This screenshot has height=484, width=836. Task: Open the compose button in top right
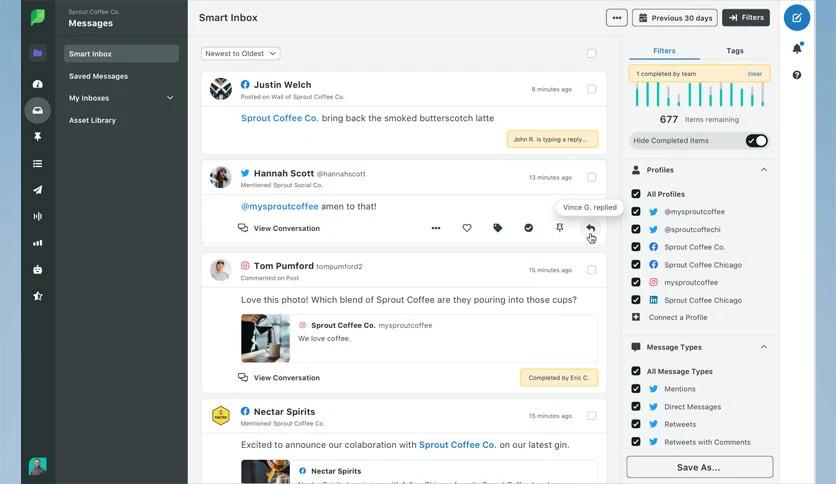pos(797,18)
